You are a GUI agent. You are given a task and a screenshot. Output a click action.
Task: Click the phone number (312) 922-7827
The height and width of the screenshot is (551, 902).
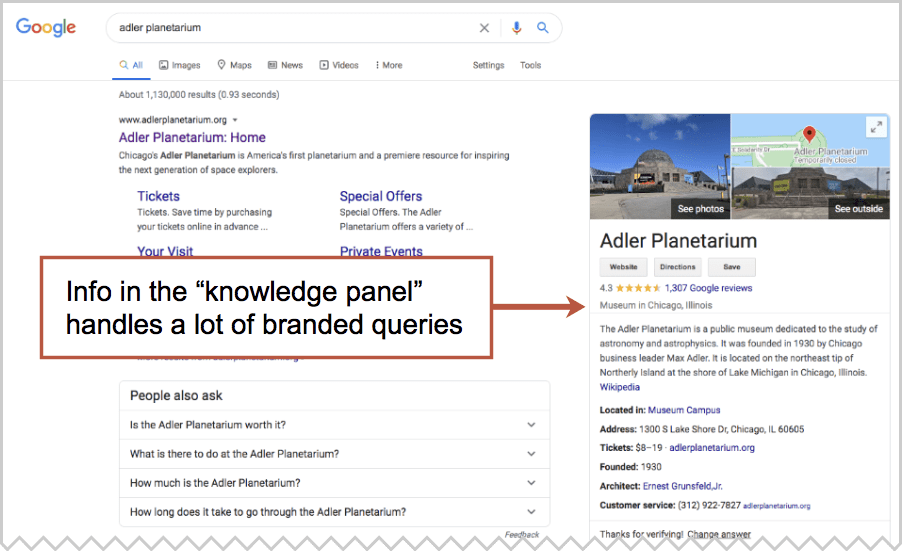(709, 505)
